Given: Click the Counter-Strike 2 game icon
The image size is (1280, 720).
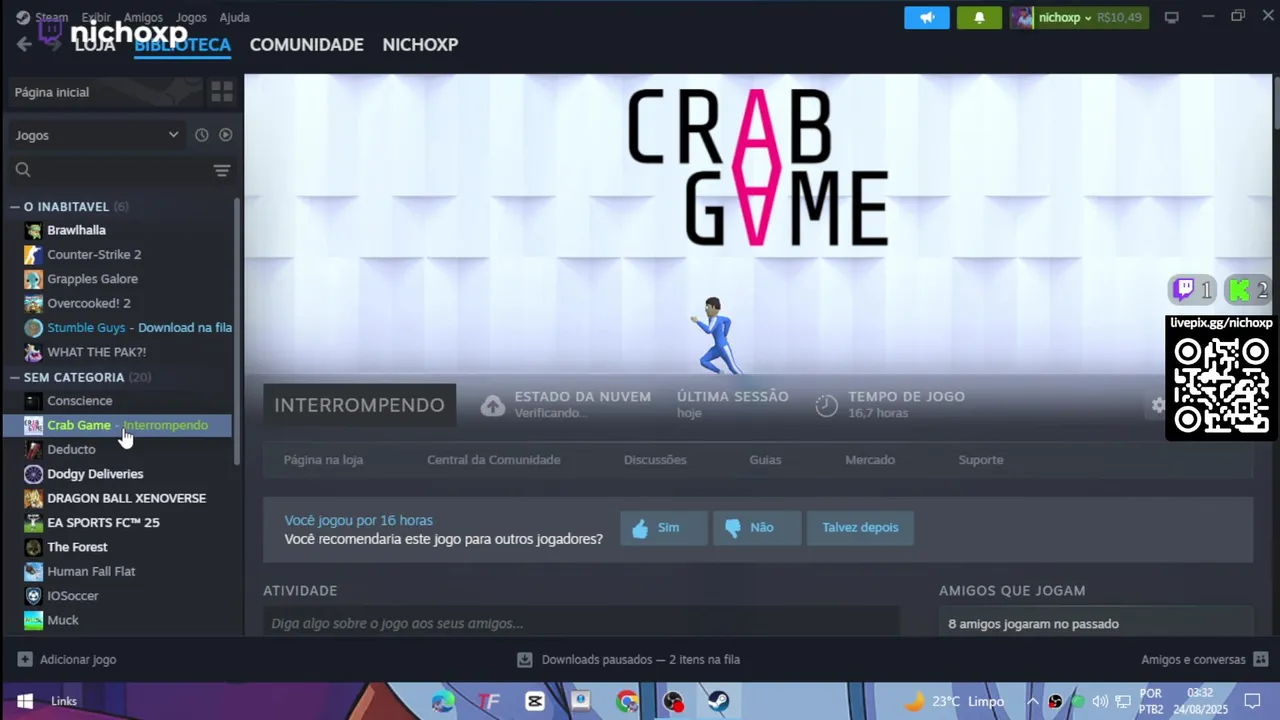Looking at the screenshot, I should pyautogui.click(x=33, y=255).
